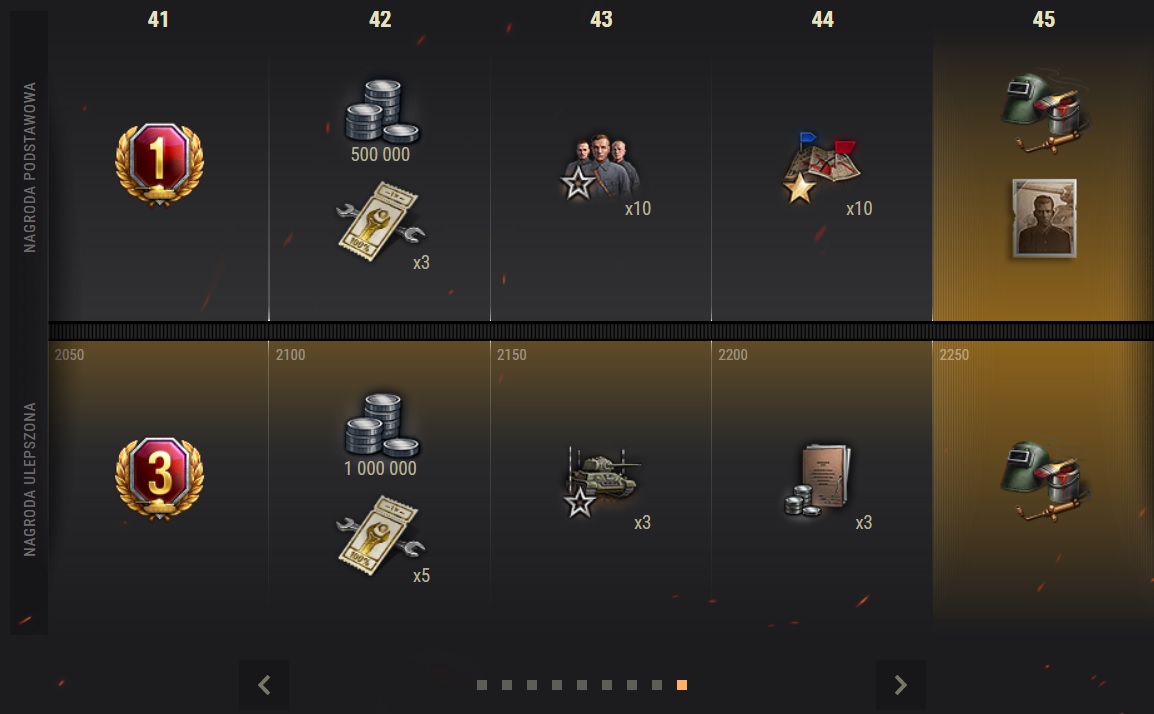Click the red badge numbered 3 in improved rewards
Image resolution: width=1154 pixels, height=714 pixels.
[159, 478]
